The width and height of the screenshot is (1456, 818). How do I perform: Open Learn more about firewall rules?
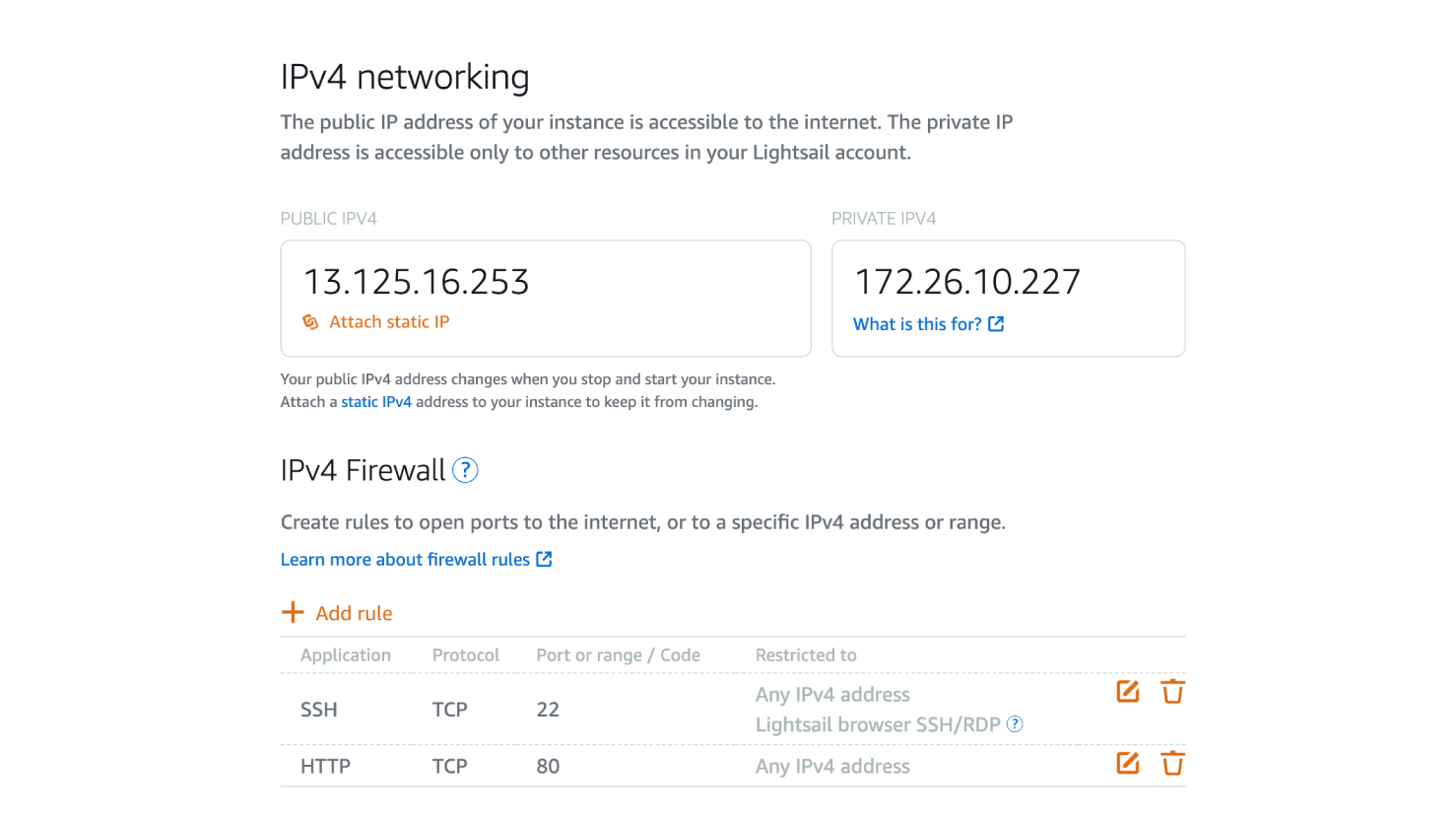pos(405,560)
